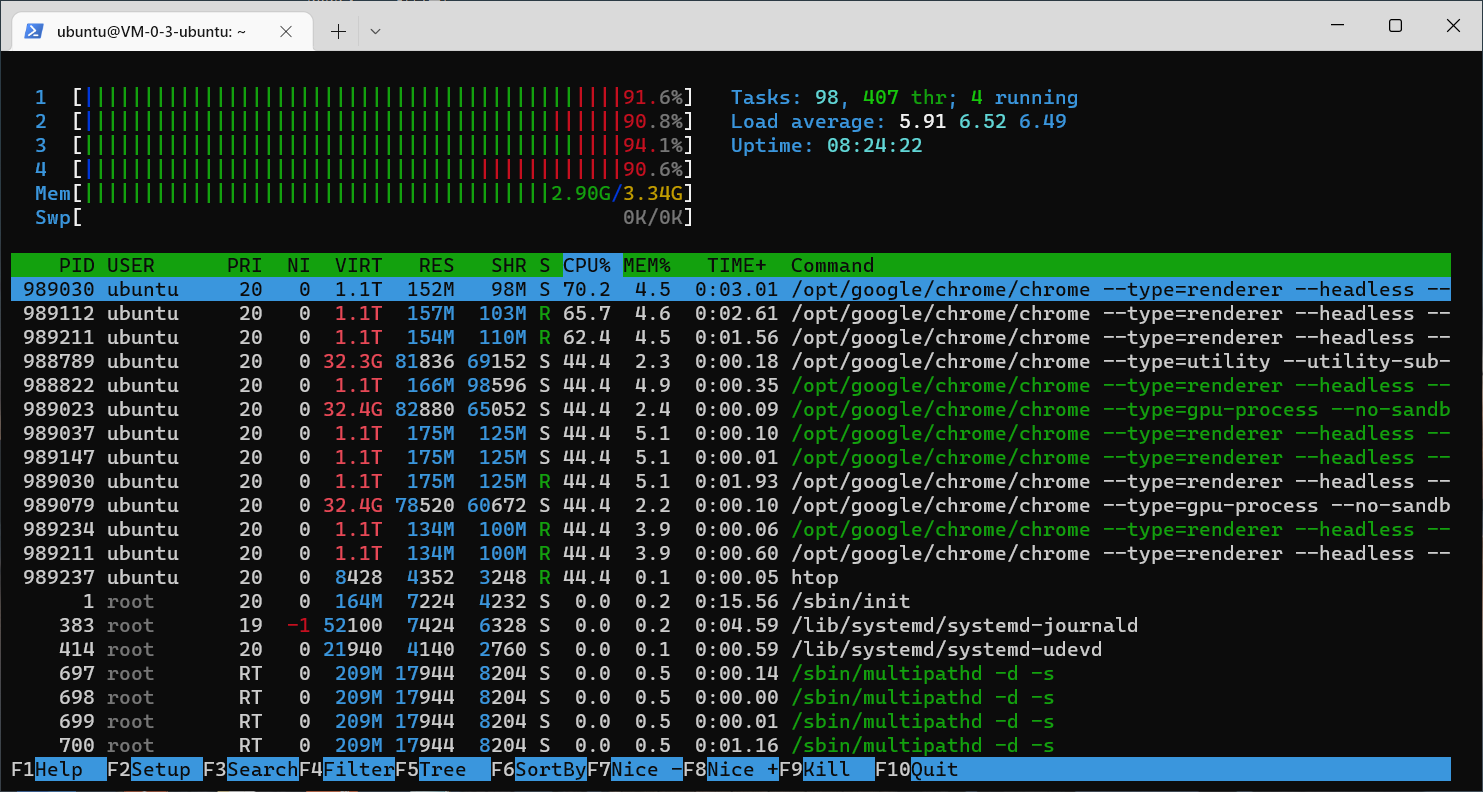Image resolution: width=1483 pixels, height=792 pixels.
Task: Sort processes by the PID column header
Action: click(x=77, y=265)
